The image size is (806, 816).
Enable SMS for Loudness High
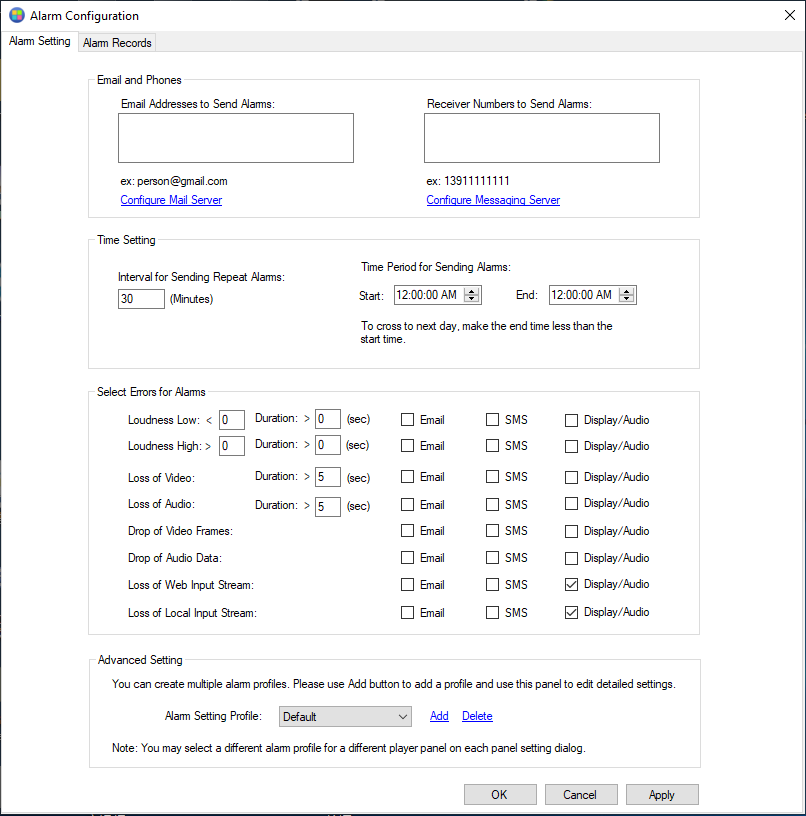(x=492, y=445)
